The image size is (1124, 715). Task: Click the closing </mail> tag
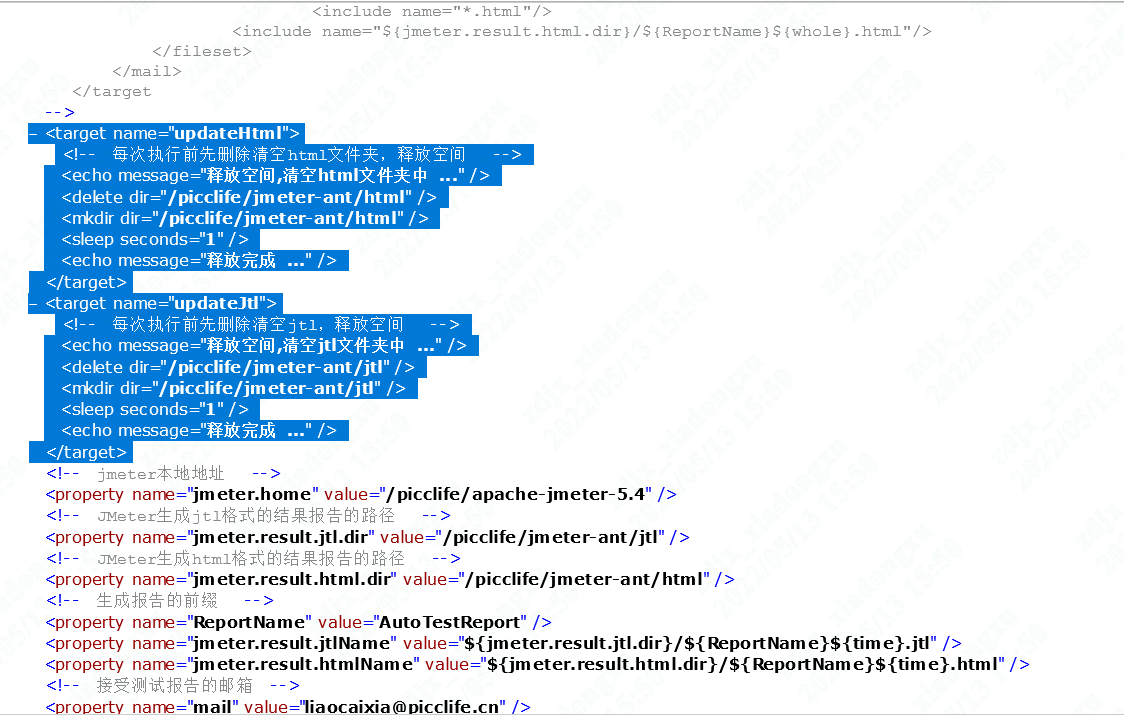[x=147, y=72]
